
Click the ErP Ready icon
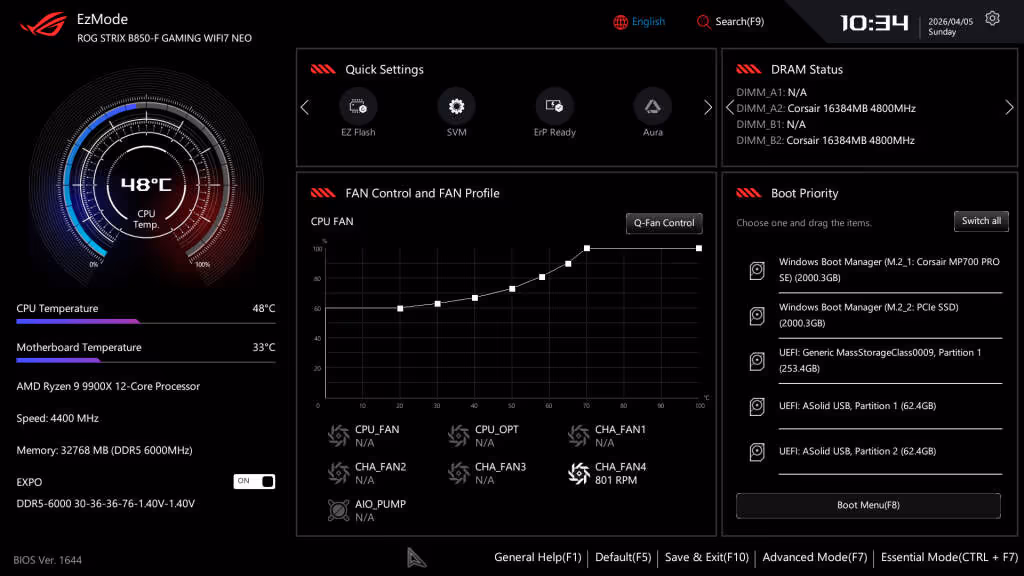coord(554,108)
